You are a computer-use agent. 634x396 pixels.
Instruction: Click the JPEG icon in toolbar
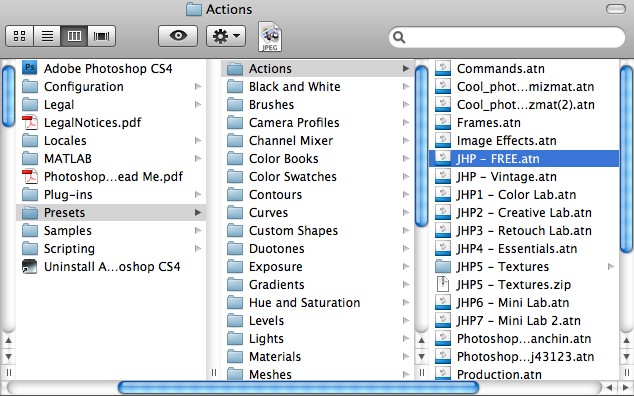270,37
